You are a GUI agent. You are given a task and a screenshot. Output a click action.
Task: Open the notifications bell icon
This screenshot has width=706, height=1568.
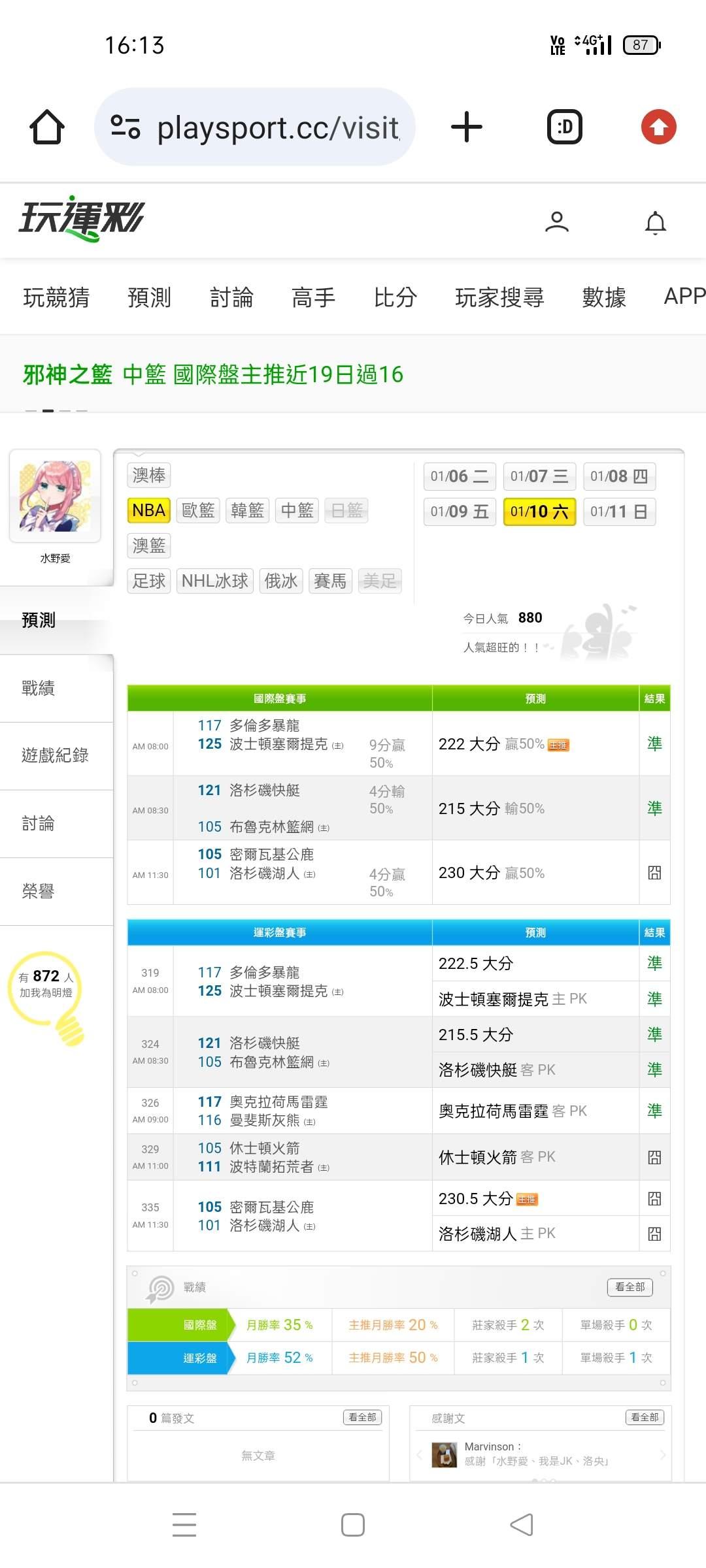pyautogui.click(x=656, y=222)
